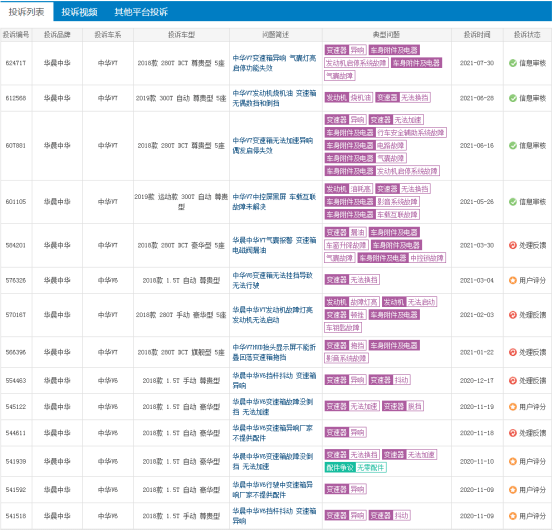Click the green check status icon for complaint 607881

(513, 145)
